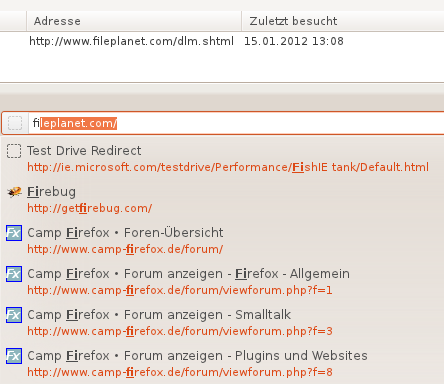Sort by the Zuletzt besucht column header

click(x=343, y=21)
